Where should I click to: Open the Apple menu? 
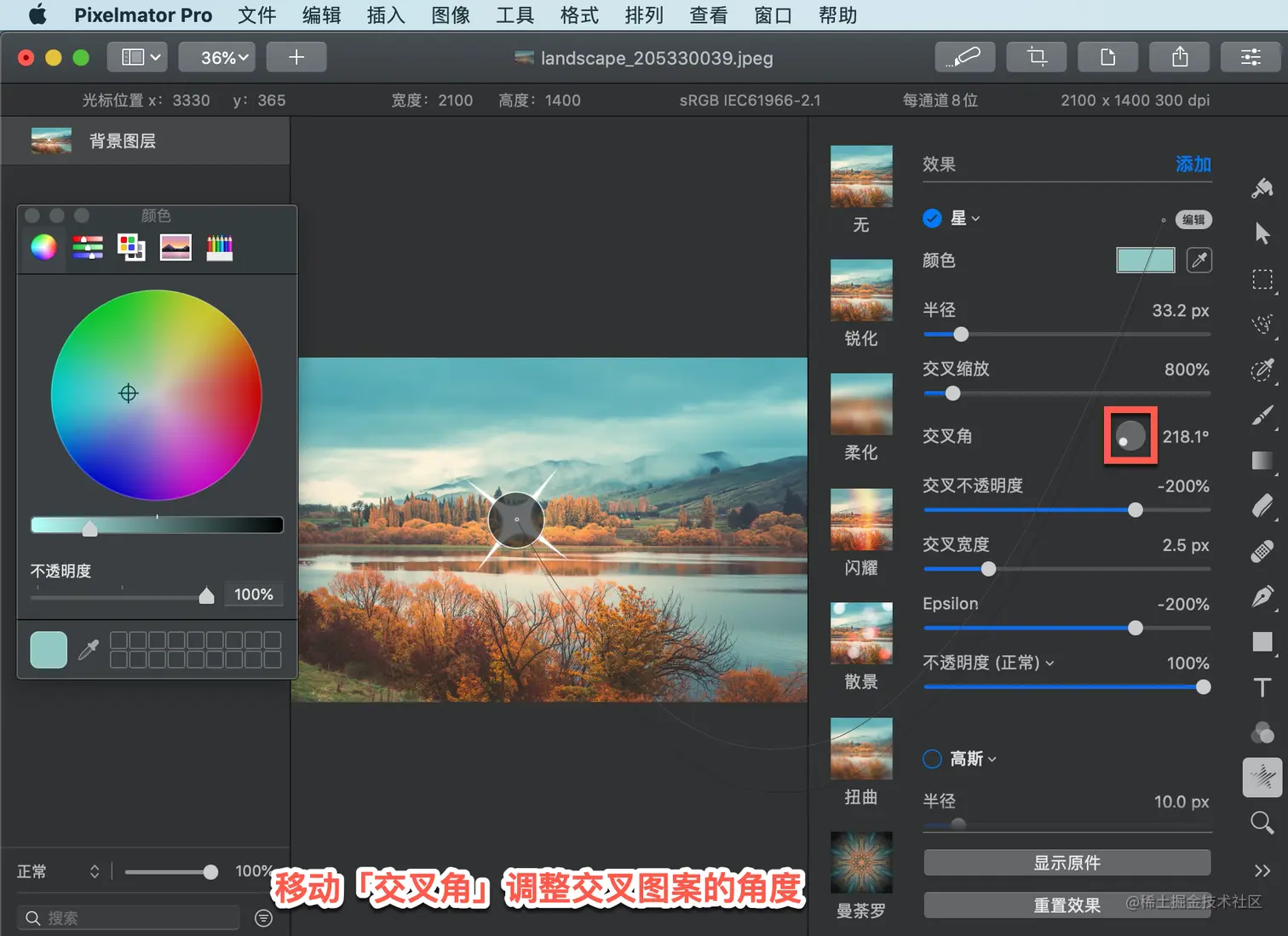37,14
